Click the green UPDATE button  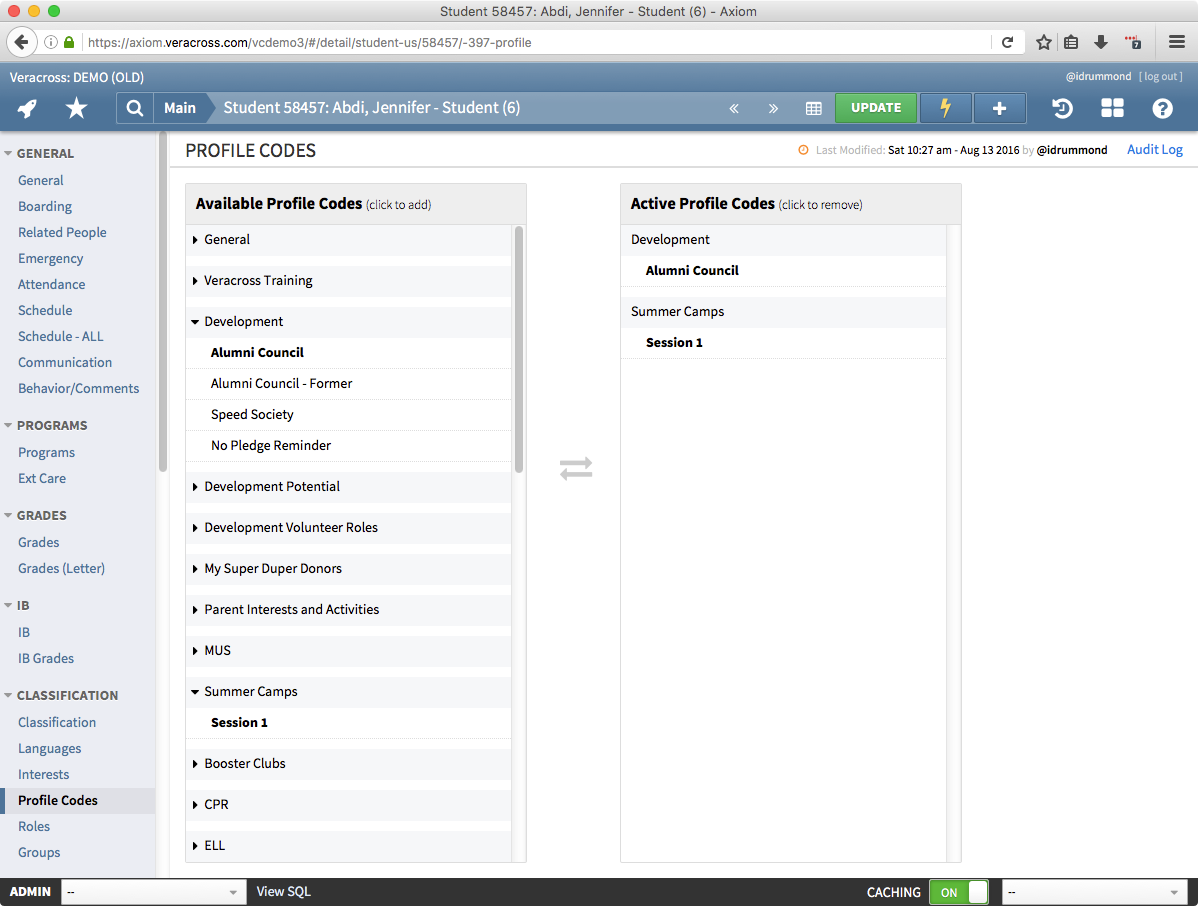[876, 108]
